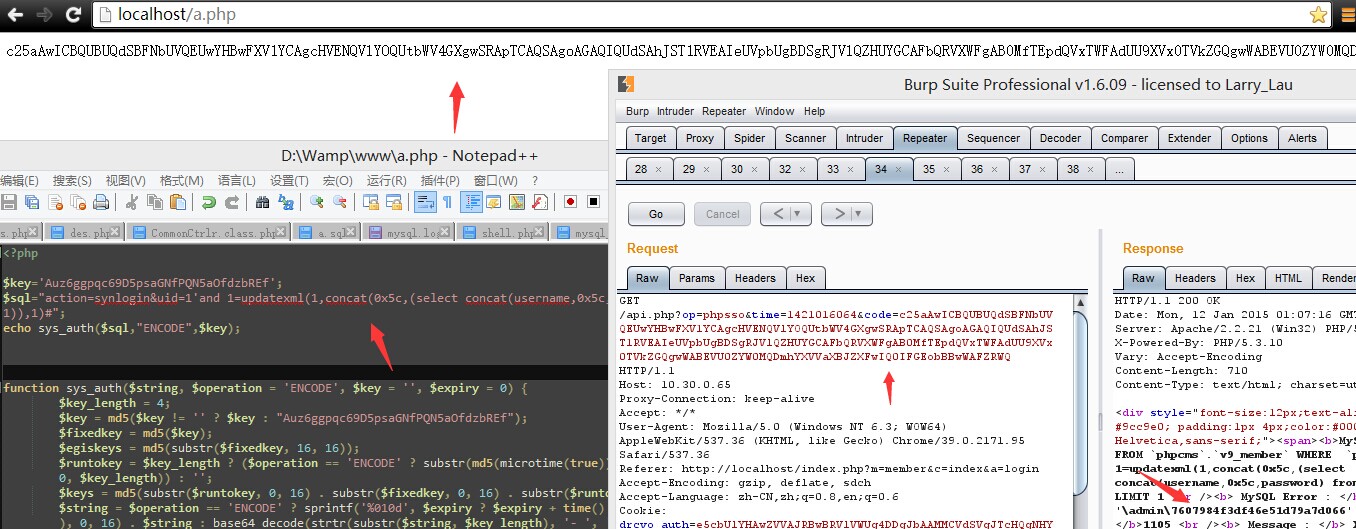The height and width of the screenshot is (529, 1356).
Task: Open the '...' new Repeater tab
Action: click(x=1118, y=170)
